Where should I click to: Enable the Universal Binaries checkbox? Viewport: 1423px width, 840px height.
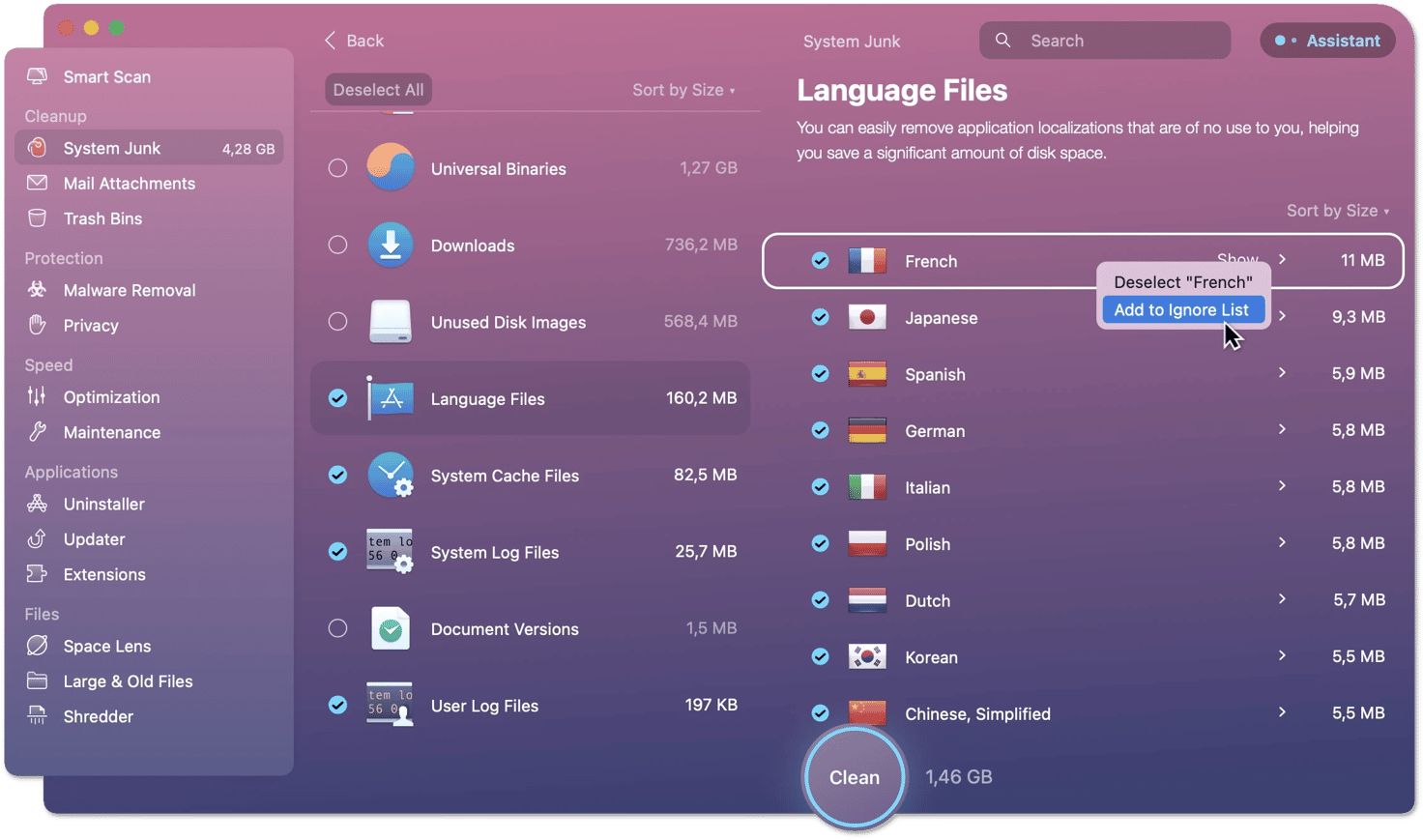click(x=337, y=168)
